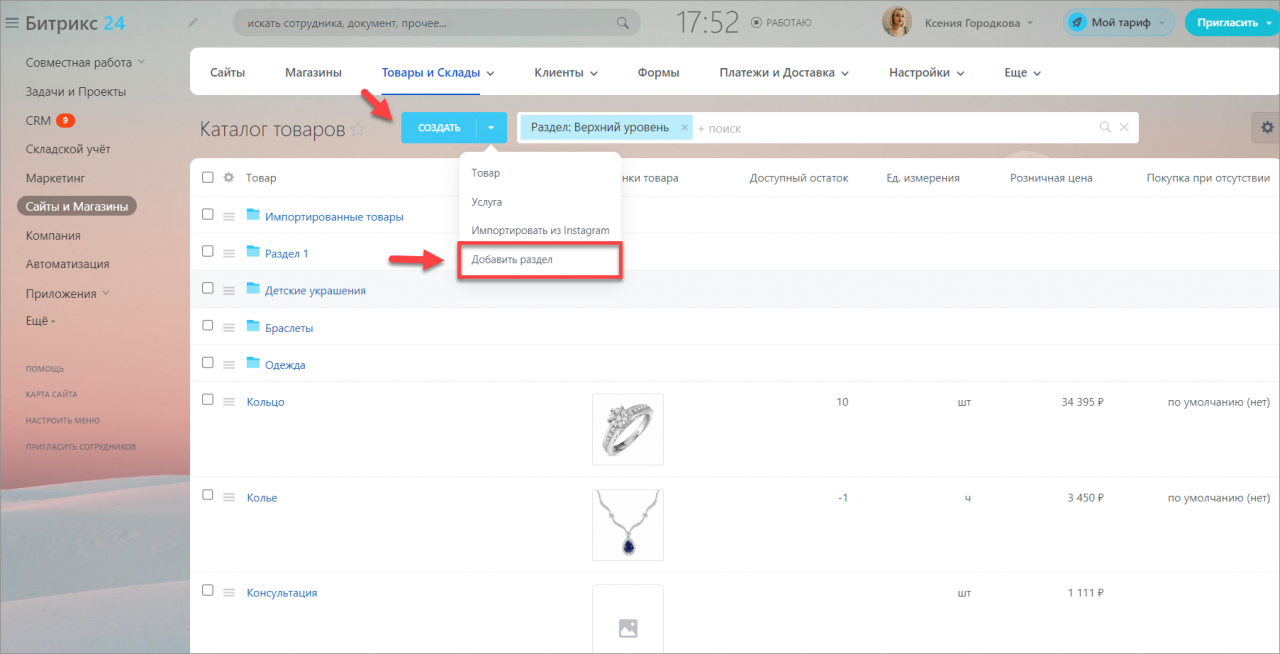This screenshot has height=654, width=1280.
Task: Click the pencil edit icon beside logo
Action: click(192, 22)
